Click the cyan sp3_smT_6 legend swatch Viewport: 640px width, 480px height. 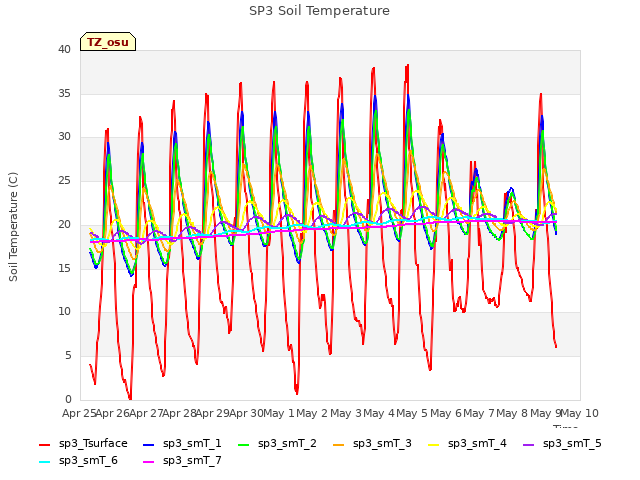pos(44,462)
